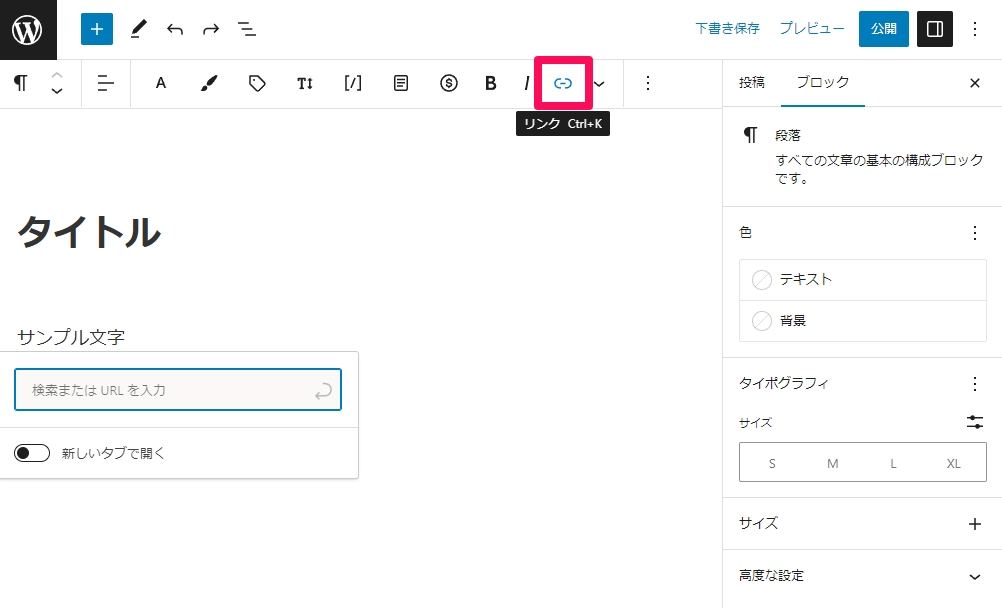Switch to the 投稿 tab
This screenshot has height=608, width=1002.
(752, 83)
